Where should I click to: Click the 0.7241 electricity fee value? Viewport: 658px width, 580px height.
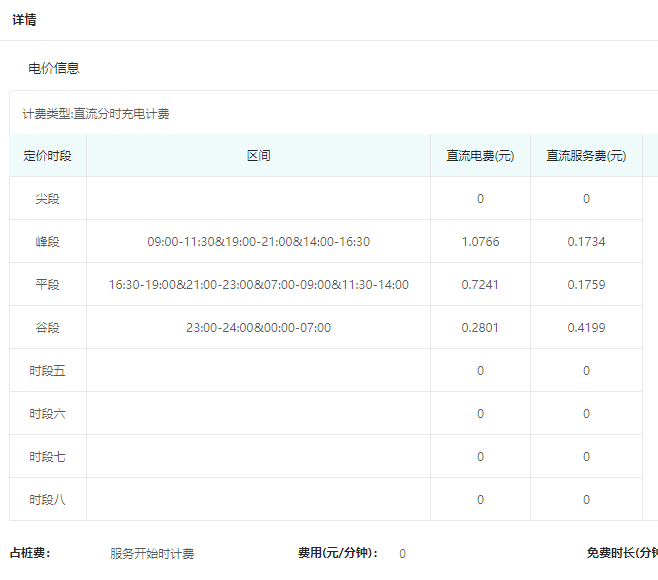point(480,285)
